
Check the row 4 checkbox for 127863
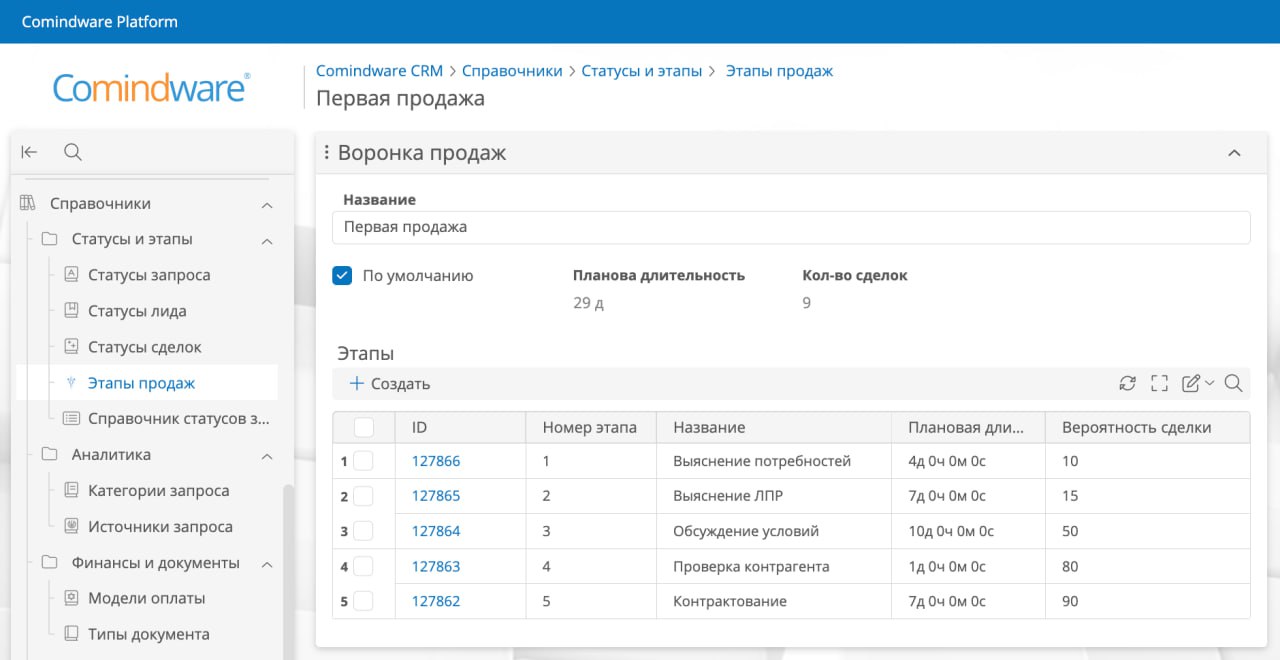coord(363,566)
